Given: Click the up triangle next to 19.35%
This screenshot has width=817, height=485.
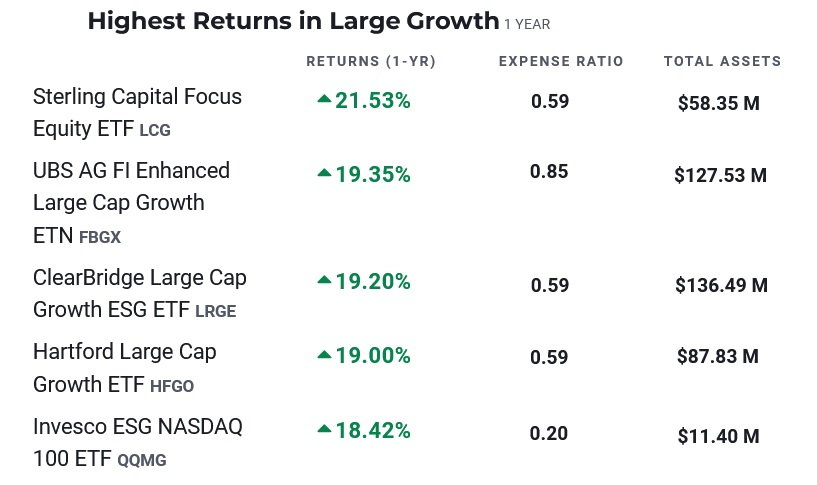Looking at the screenshot, I should click(324, 173).
